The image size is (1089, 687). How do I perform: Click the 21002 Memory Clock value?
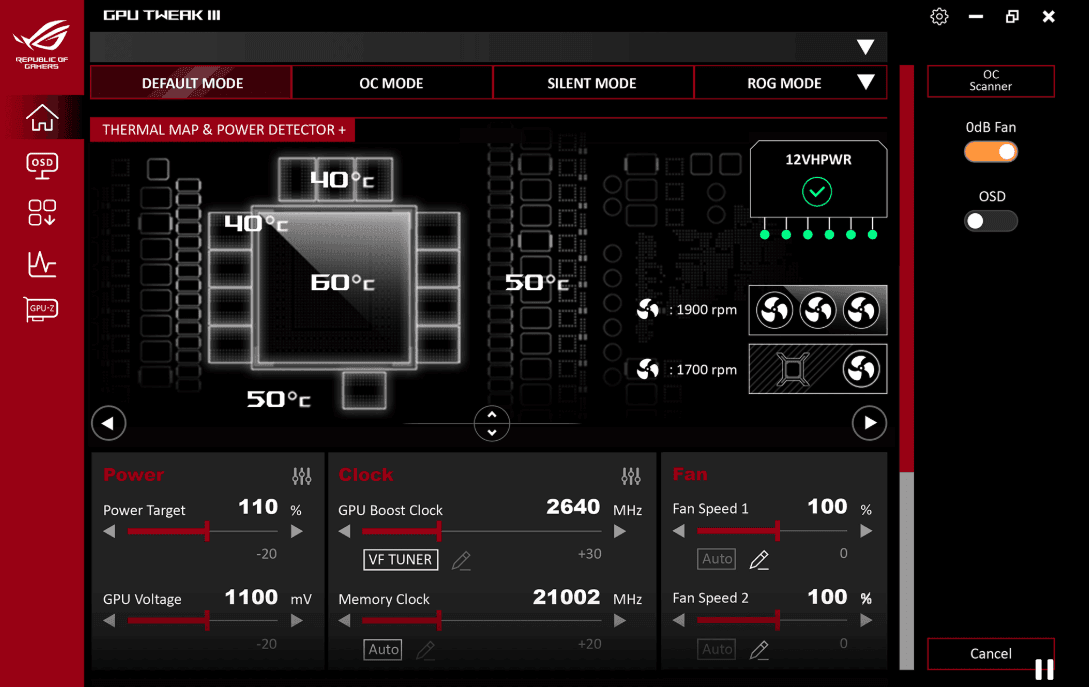[566, 597]
